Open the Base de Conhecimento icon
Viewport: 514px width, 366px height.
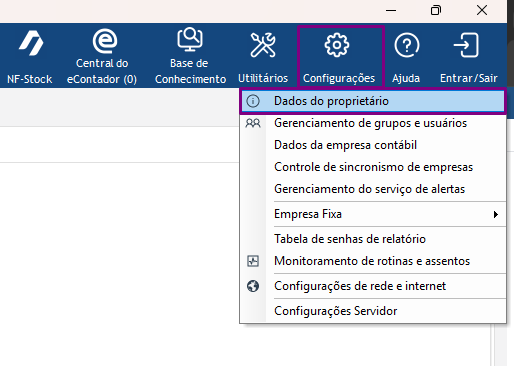pos(190,40)
